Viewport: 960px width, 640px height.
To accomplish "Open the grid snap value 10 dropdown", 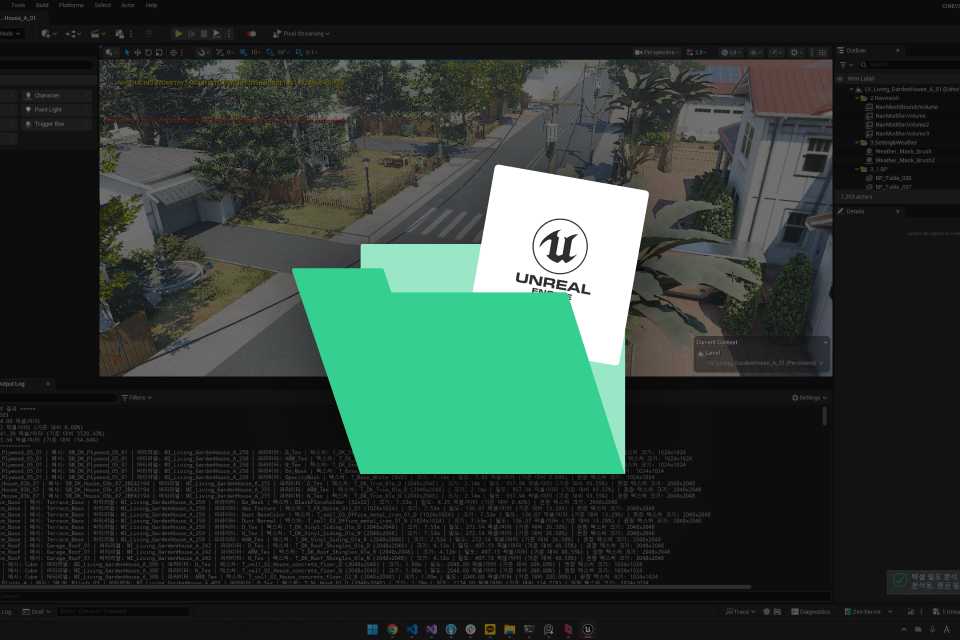I will click(255, 52).
